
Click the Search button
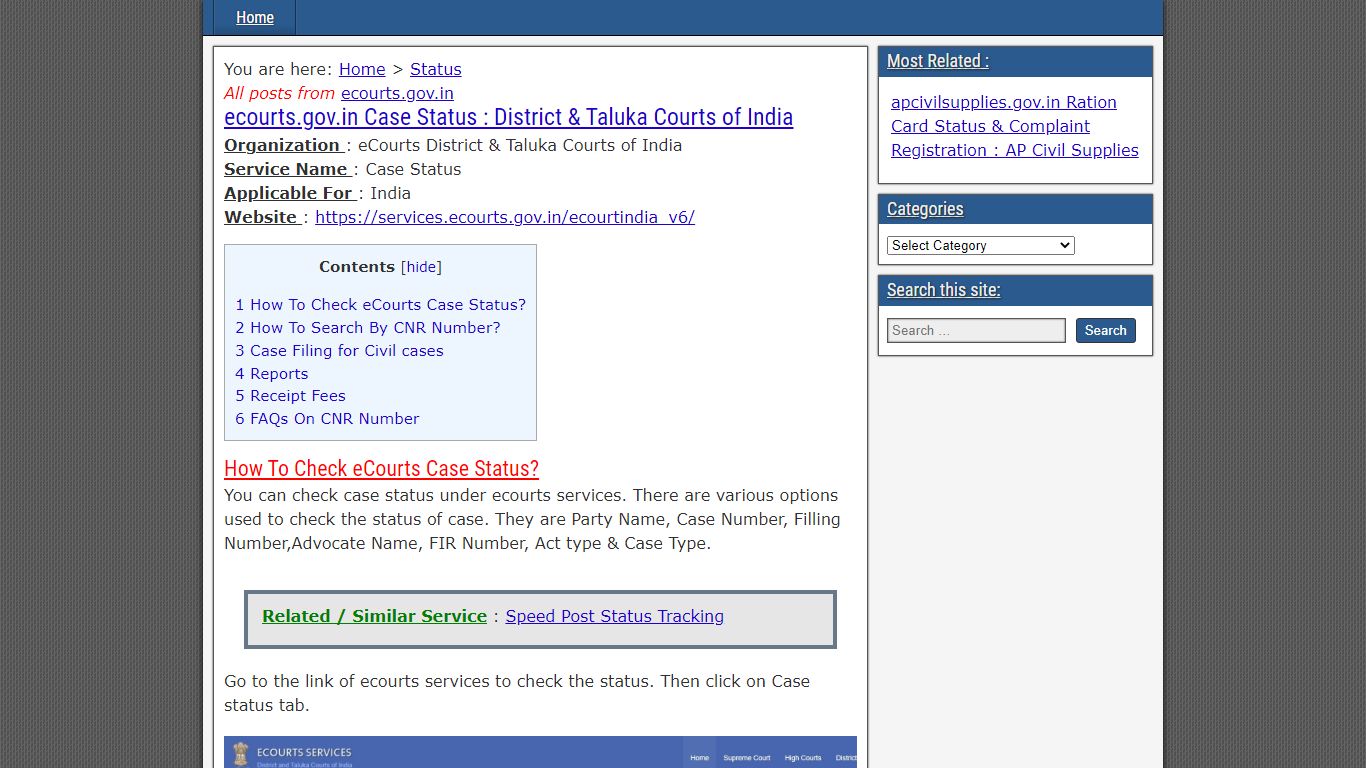pyautogui.click(x=1106, y=330)
